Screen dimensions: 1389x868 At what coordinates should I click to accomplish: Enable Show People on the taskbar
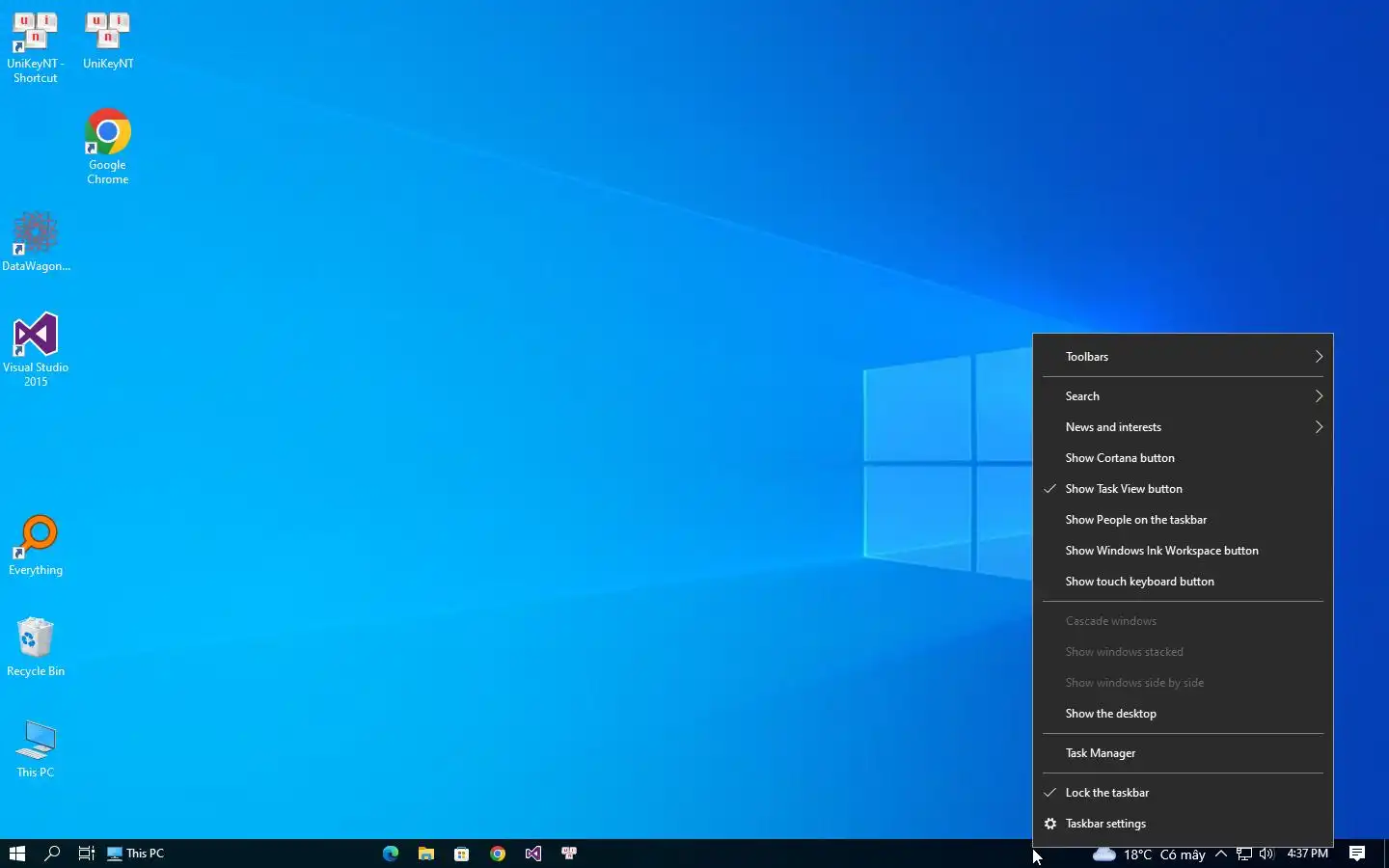coord(1183,520)
